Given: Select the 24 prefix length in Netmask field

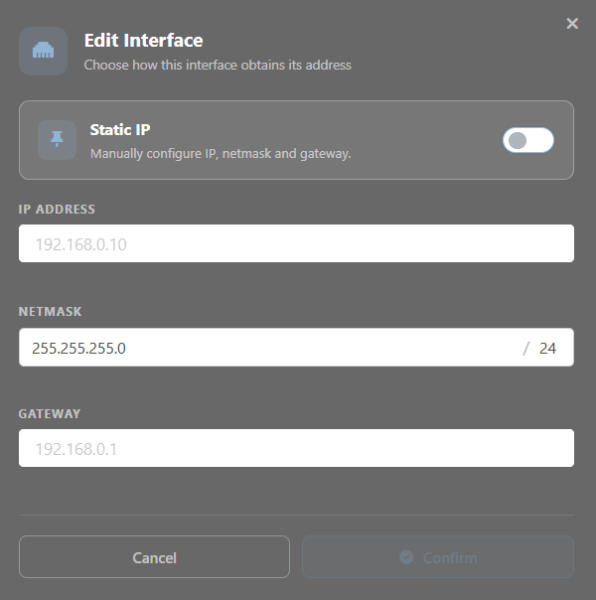Looking at the screenshot, I should click(547, 348).
